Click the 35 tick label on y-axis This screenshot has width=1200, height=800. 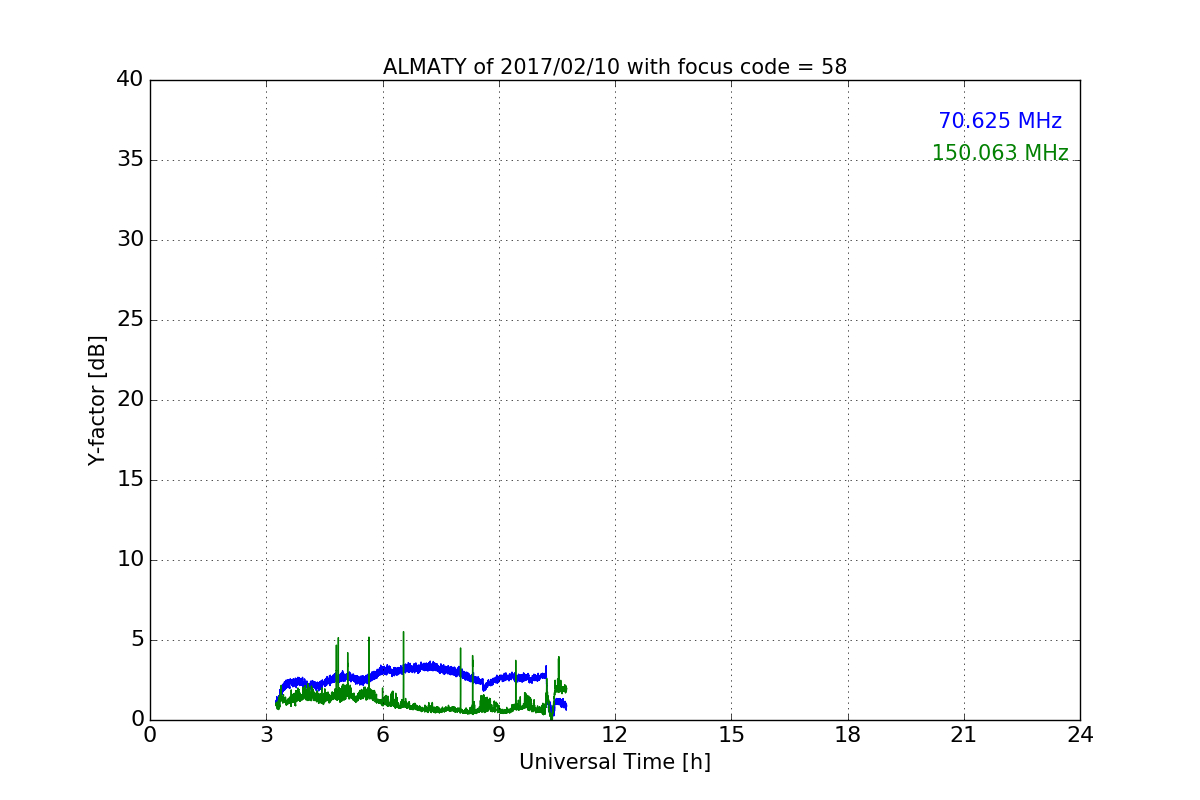130,160
